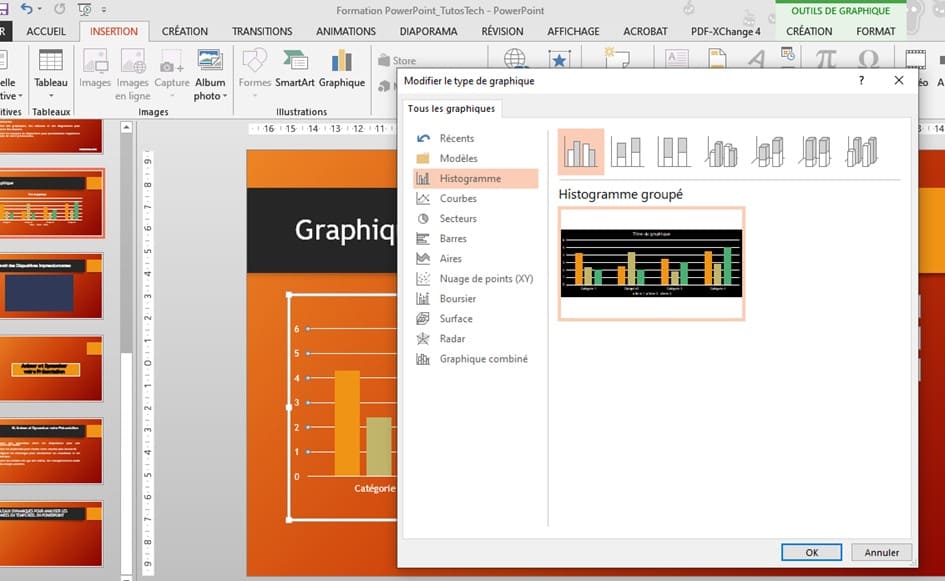This screenshot has width=945, height=581.
Task: Cancel the dialog with Annuler
Action: tap(881, 552)
